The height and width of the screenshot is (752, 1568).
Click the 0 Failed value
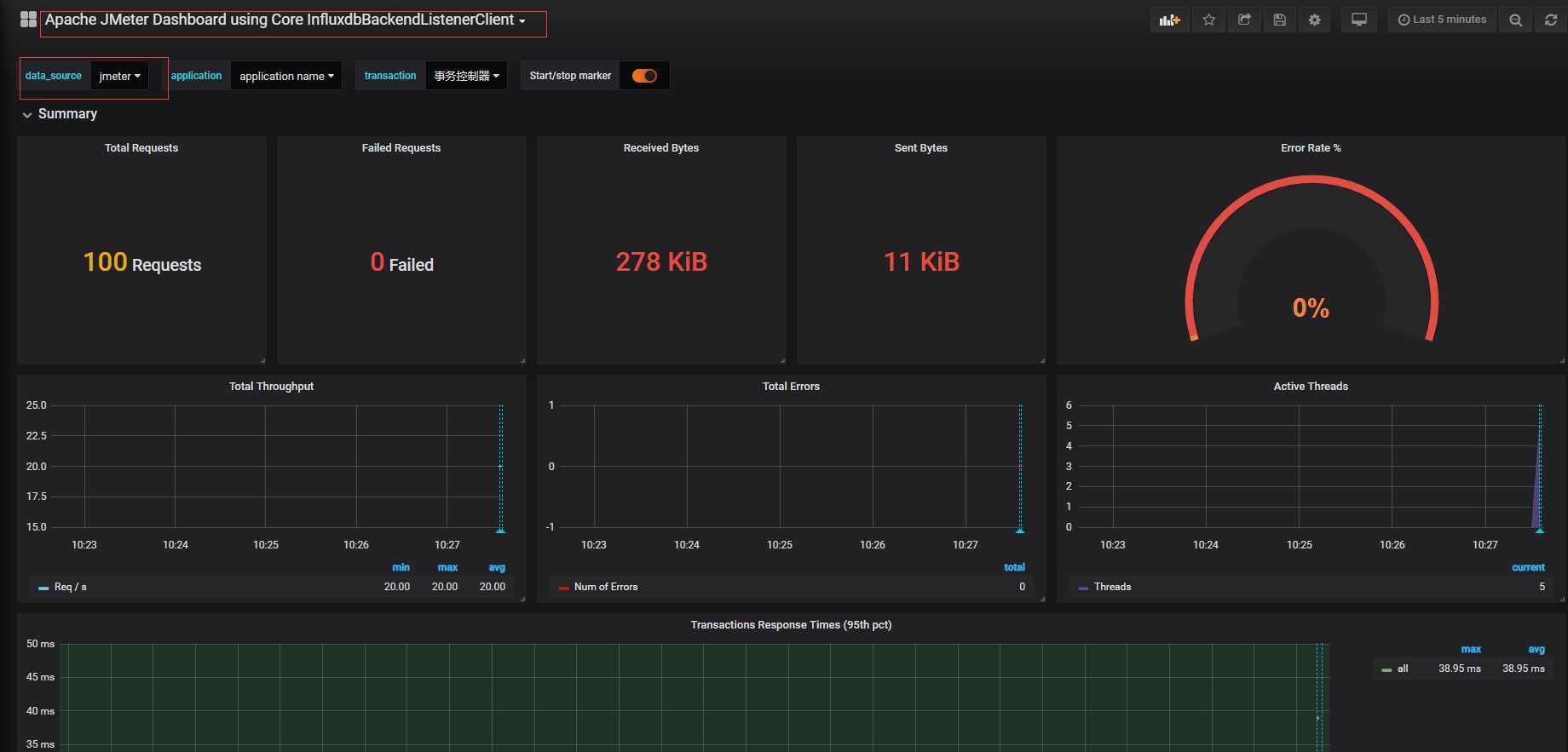tap(401, 262)
